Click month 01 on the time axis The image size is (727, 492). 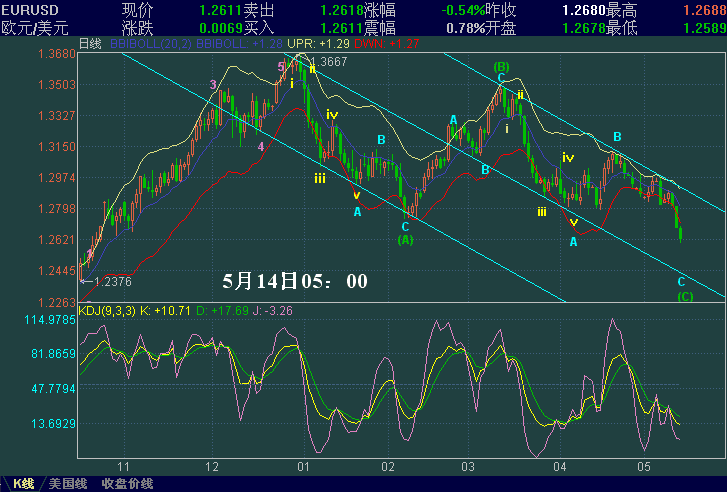(303, 467)
